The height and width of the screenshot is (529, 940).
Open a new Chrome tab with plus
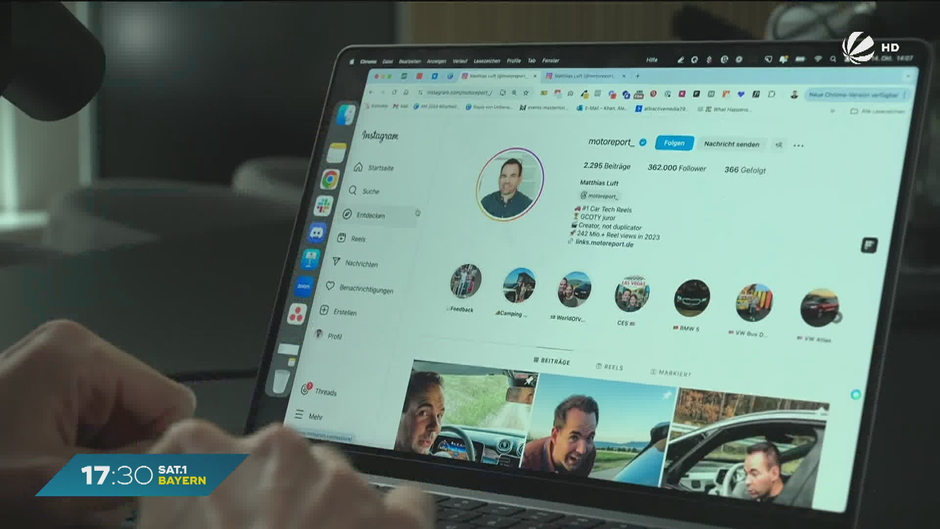click(x=638, y=77)
